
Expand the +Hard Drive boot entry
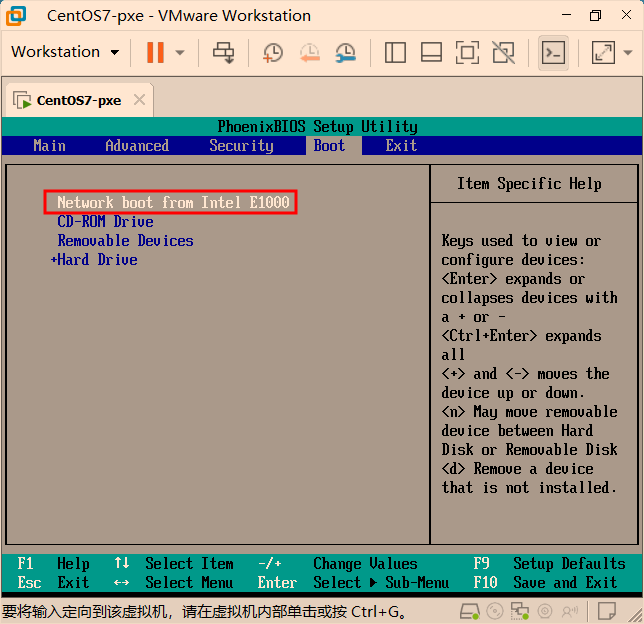tap(94, 260)
